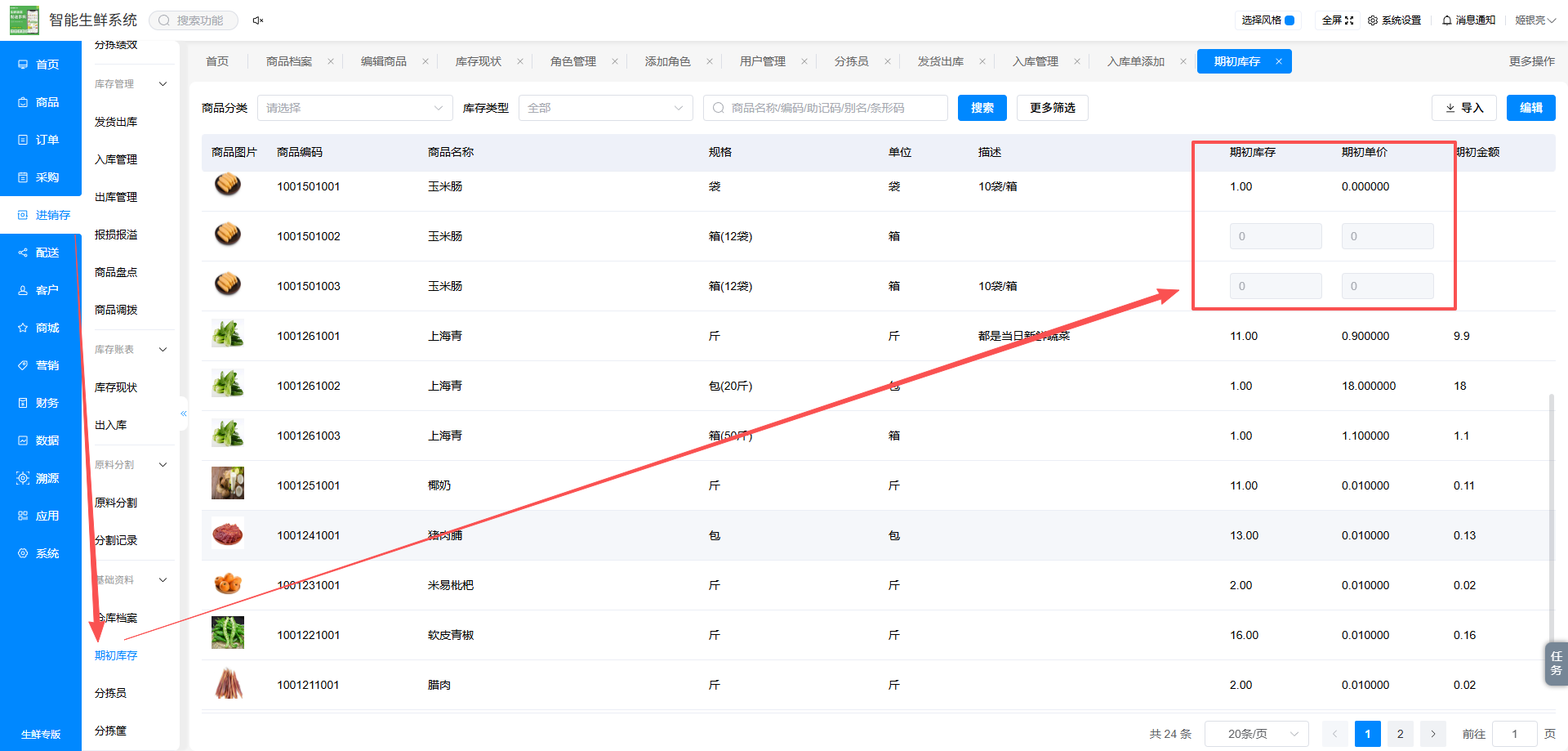Click the blue 搜索 button
The image size is (1568, 751).
pos(982,108)
